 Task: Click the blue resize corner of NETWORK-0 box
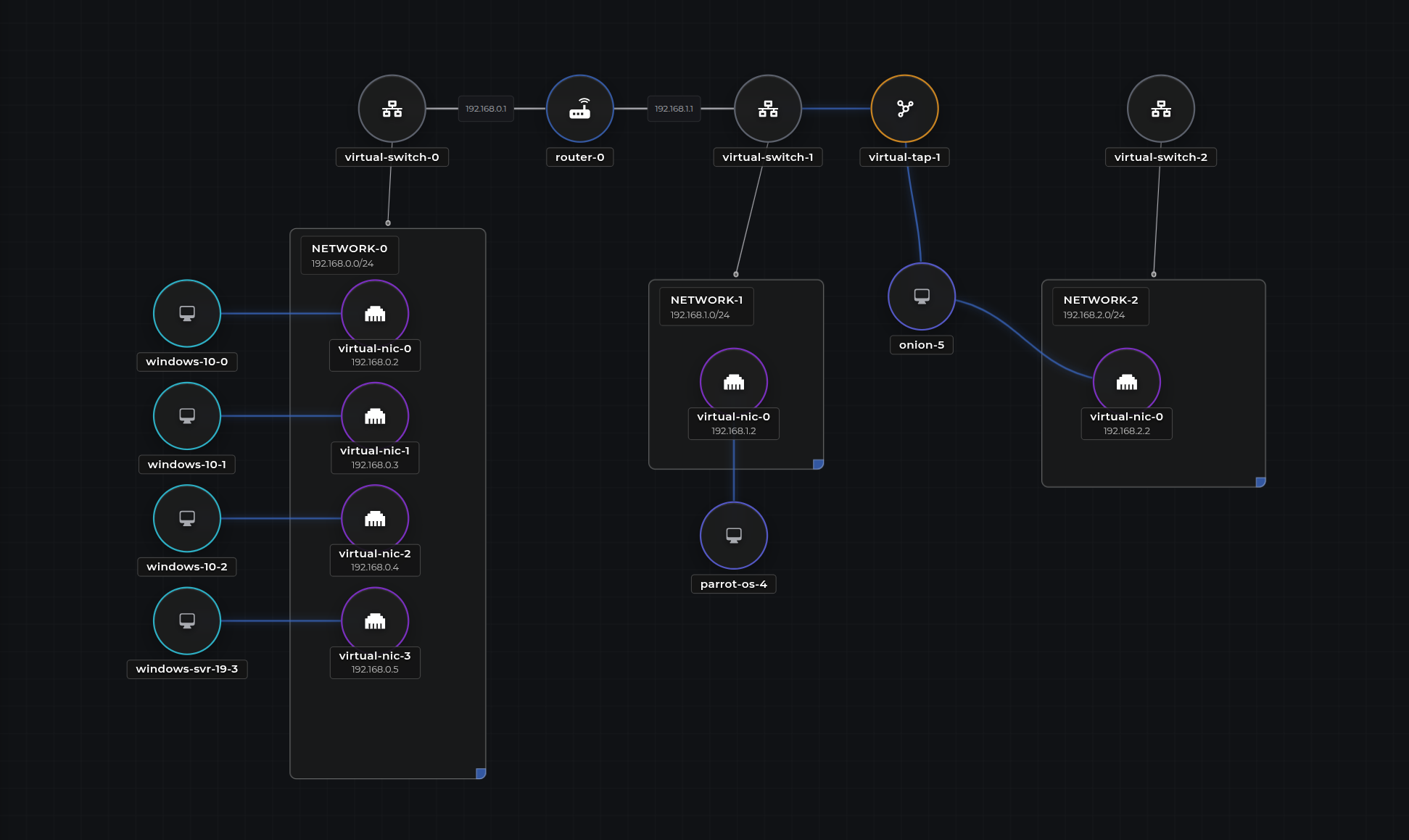coord(480,773)
